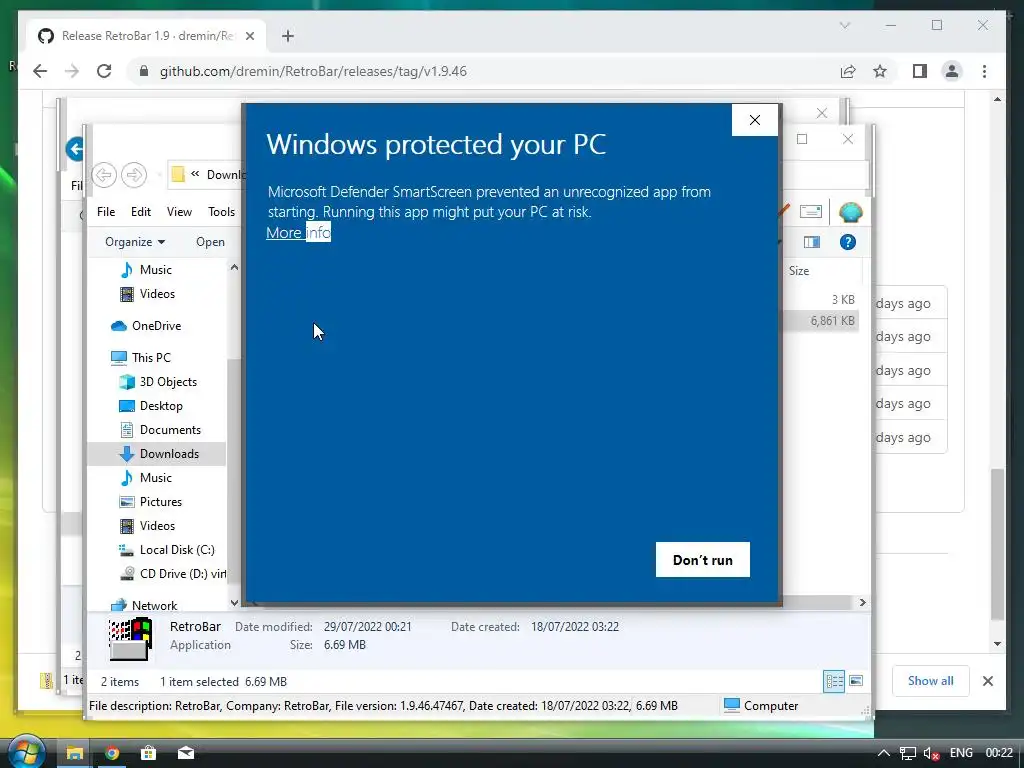Click the More info link in SmartScreen
The image size is (1024, 768).
point(298,232)
